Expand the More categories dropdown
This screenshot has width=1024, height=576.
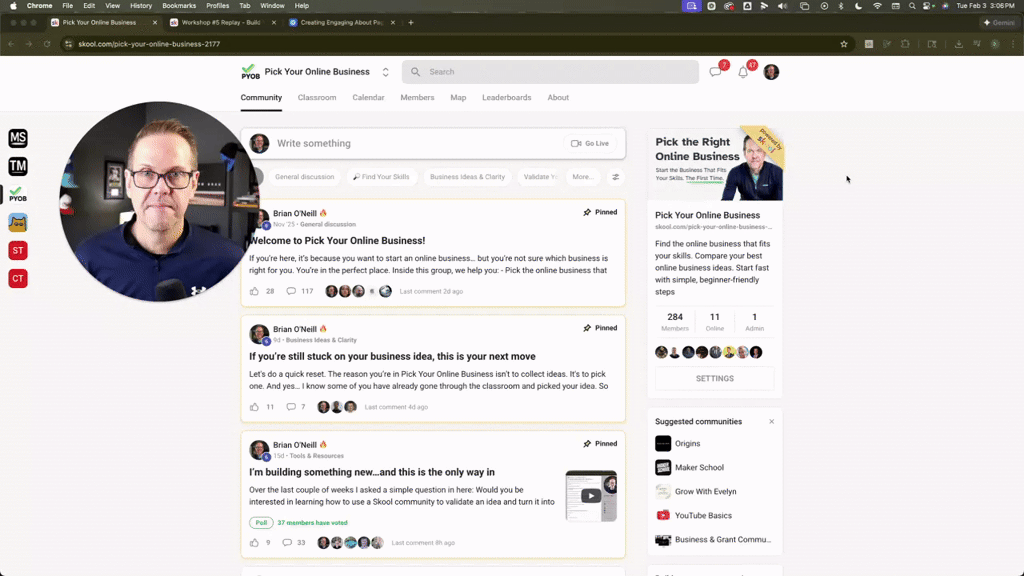[583, 176]
